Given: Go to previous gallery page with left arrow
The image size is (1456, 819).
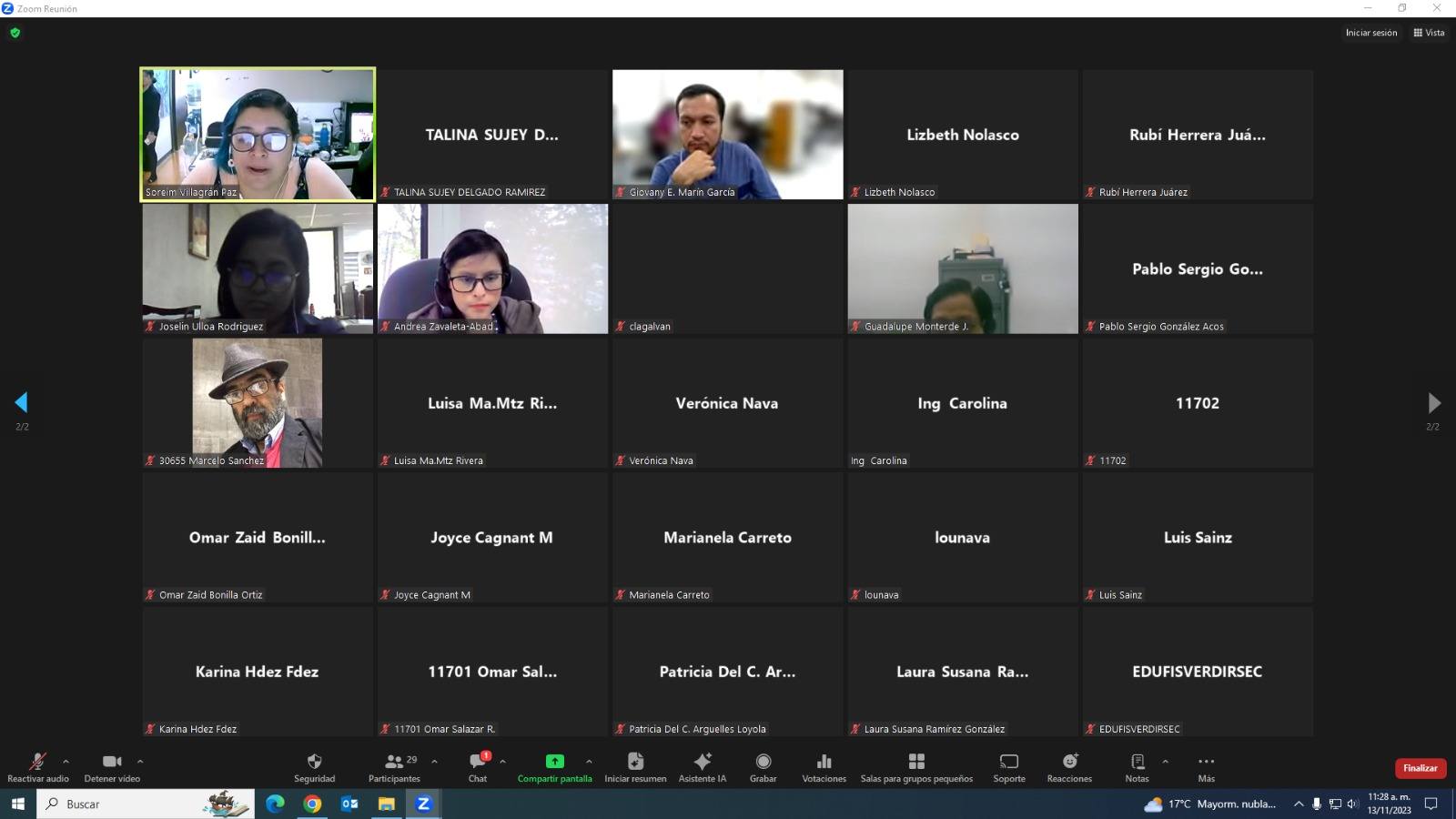Looking at the screenshot, I should [x=22, y=402].
